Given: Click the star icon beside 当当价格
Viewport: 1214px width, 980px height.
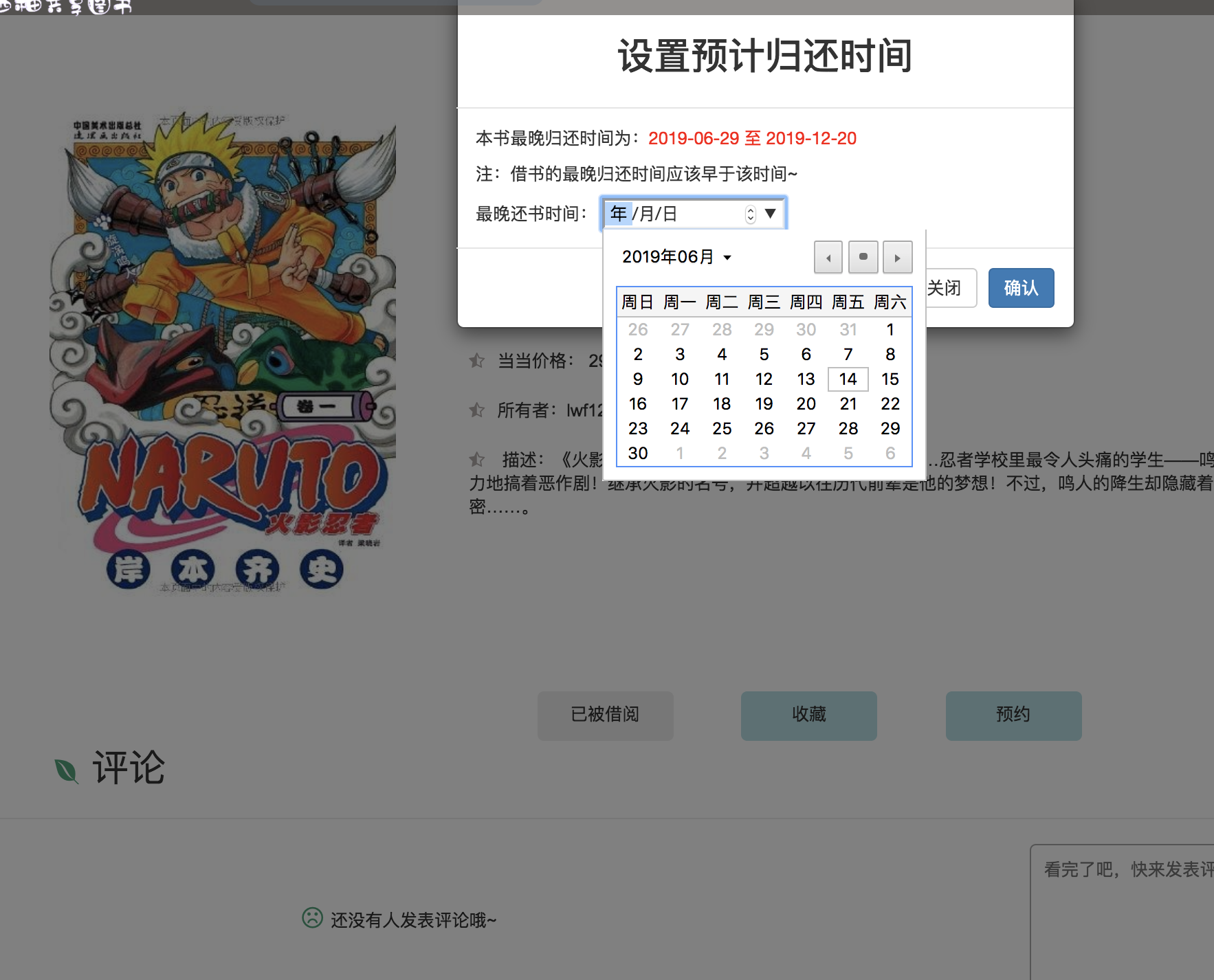Looking at the screenshot, I should pos(476,361).
